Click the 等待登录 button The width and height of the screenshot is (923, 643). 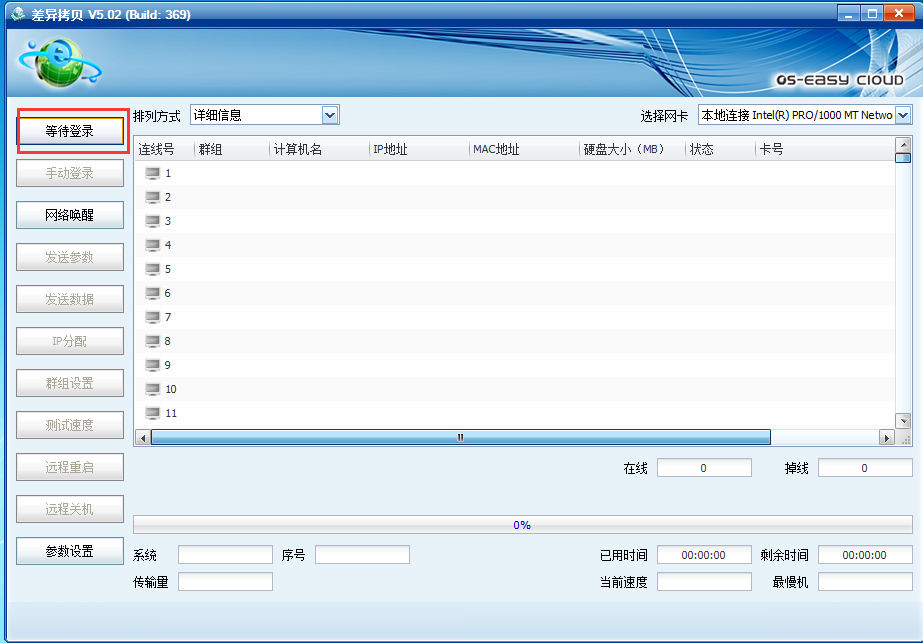coord(70,131)
